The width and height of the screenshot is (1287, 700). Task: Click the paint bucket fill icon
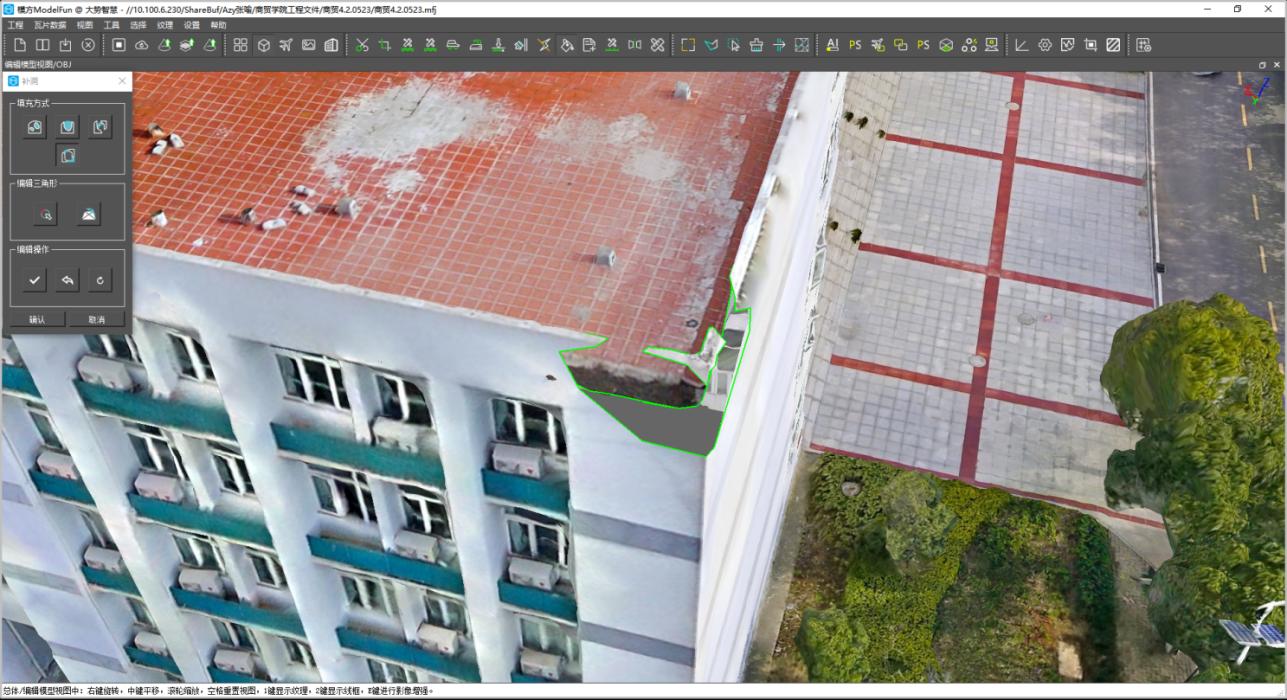(x=567, y=45)
